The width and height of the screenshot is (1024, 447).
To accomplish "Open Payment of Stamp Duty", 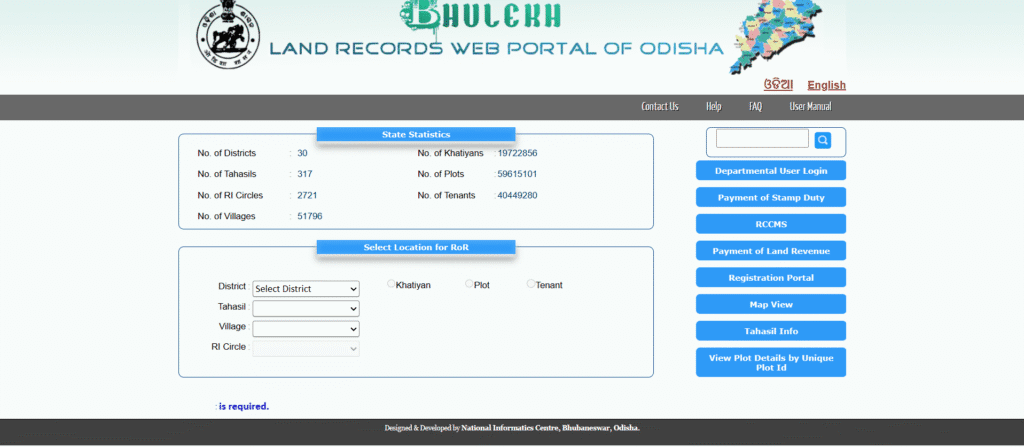I will coord(771,197).
